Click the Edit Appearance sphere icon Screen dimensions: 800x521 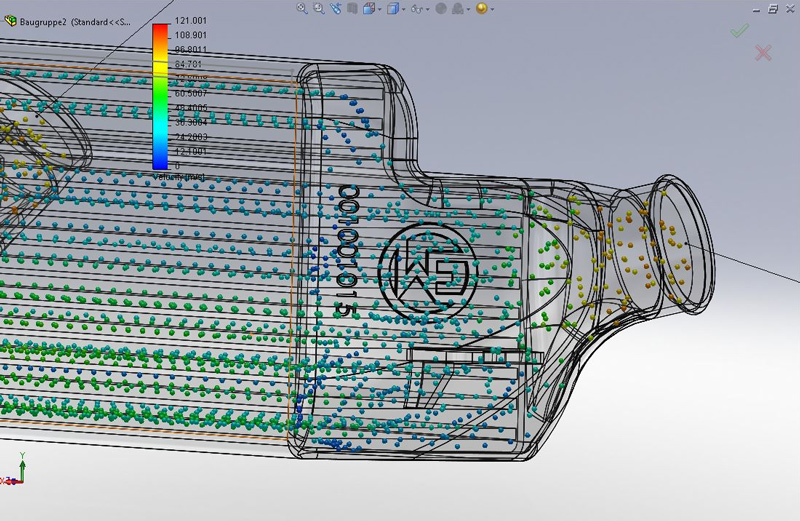[x=441, y=8]
